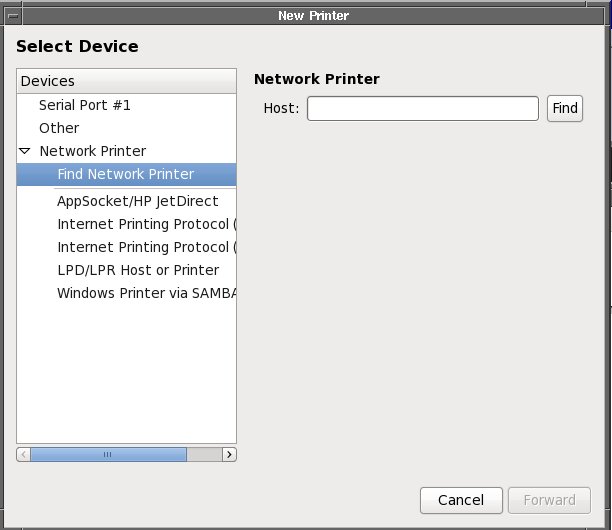Screen dimensions: 612x530
Task: Pick the upper Internet Printing Protocol entry
Action: [145, 224]
